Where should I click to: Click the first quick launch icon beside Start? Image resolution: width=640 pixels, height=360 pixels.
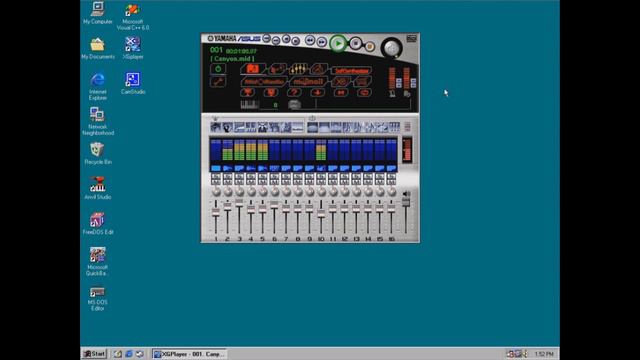[118, 354]
